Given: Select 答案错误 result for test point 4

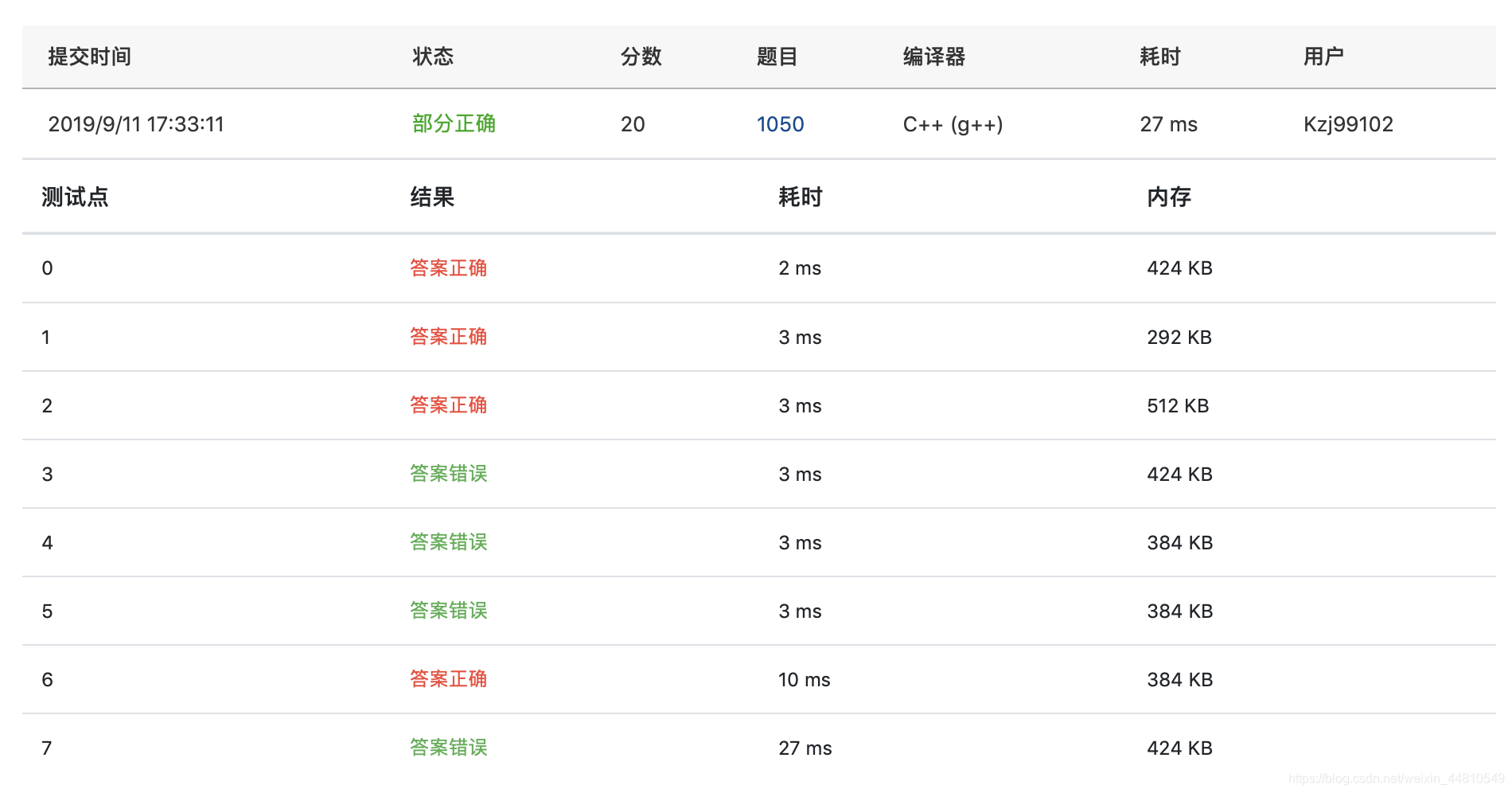Looking at the screenshot, I should point(448,542).
